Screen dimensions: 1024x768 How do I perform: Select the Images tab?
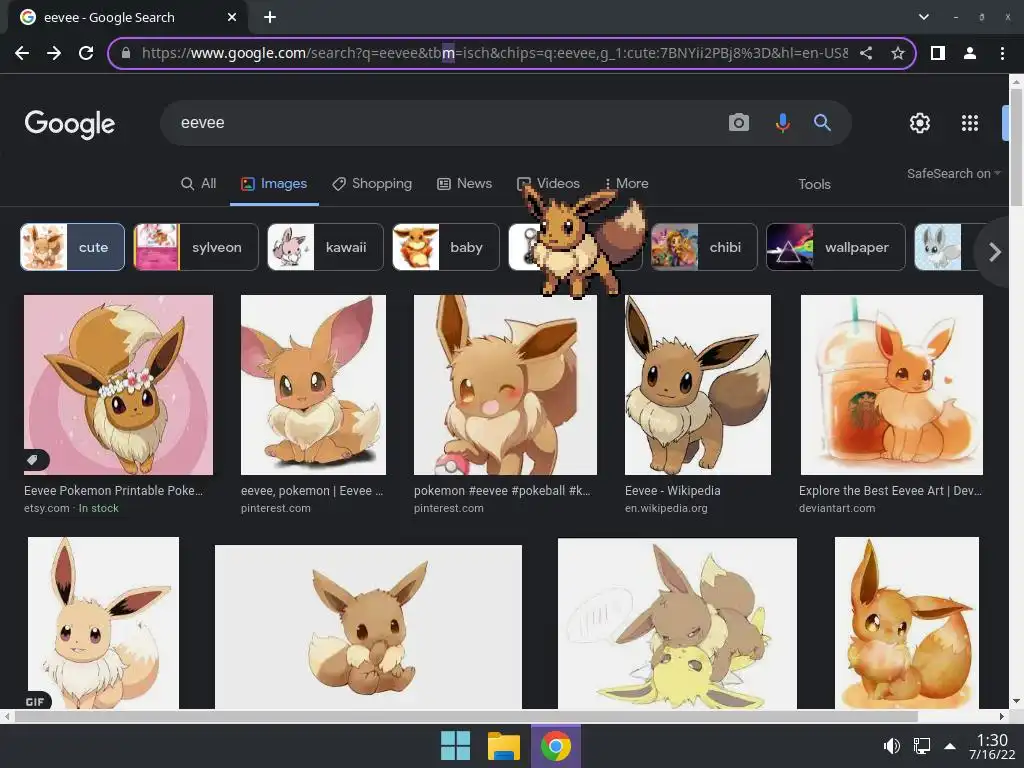tap(274, 184)
